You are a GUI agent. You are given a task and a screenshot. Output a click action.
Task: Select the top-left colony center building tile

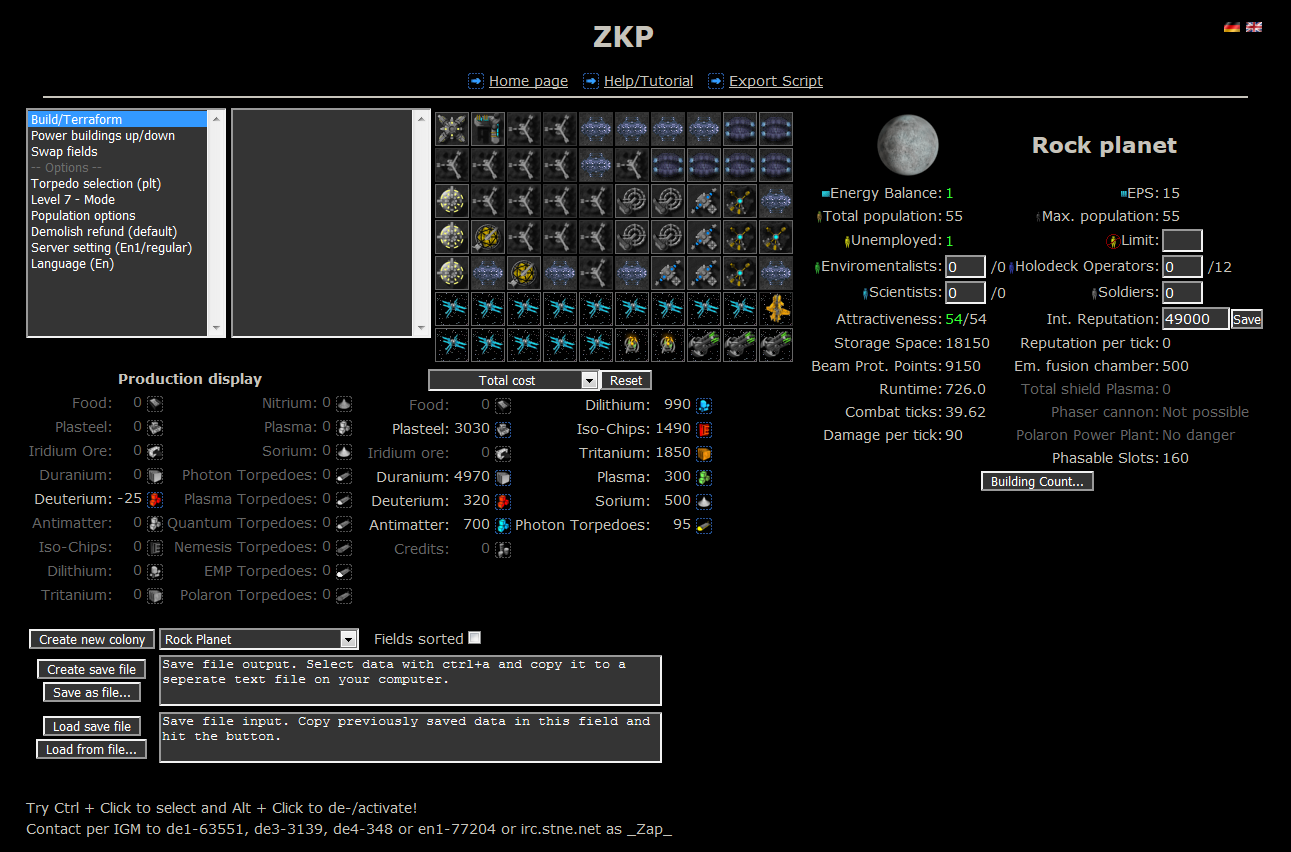[x=452, y=129]
